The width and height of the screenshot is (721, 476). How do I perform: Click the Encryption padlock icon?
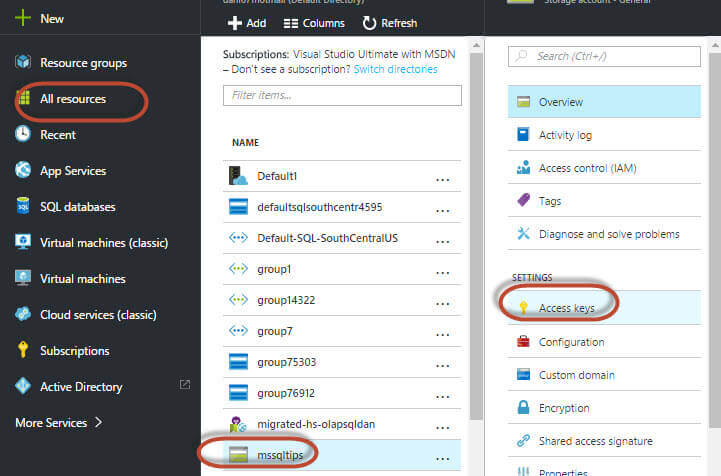point(523,407)
